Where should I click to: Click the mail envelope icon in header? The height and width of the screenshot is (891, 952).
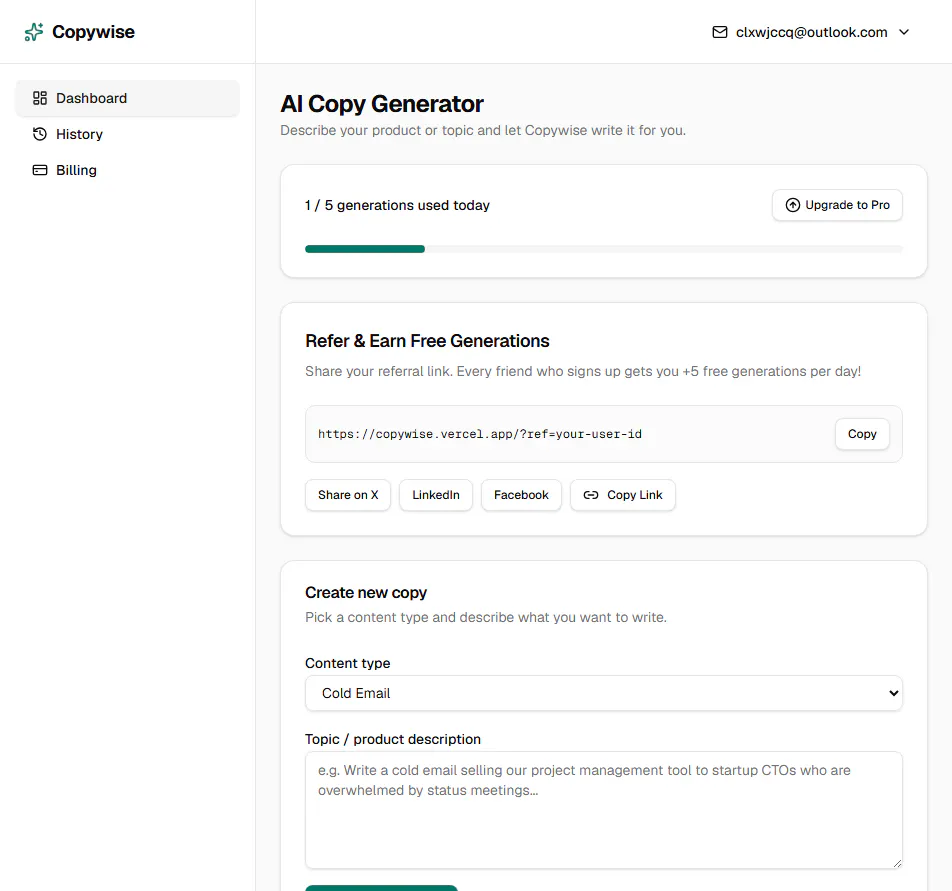(x=719, y=32)
